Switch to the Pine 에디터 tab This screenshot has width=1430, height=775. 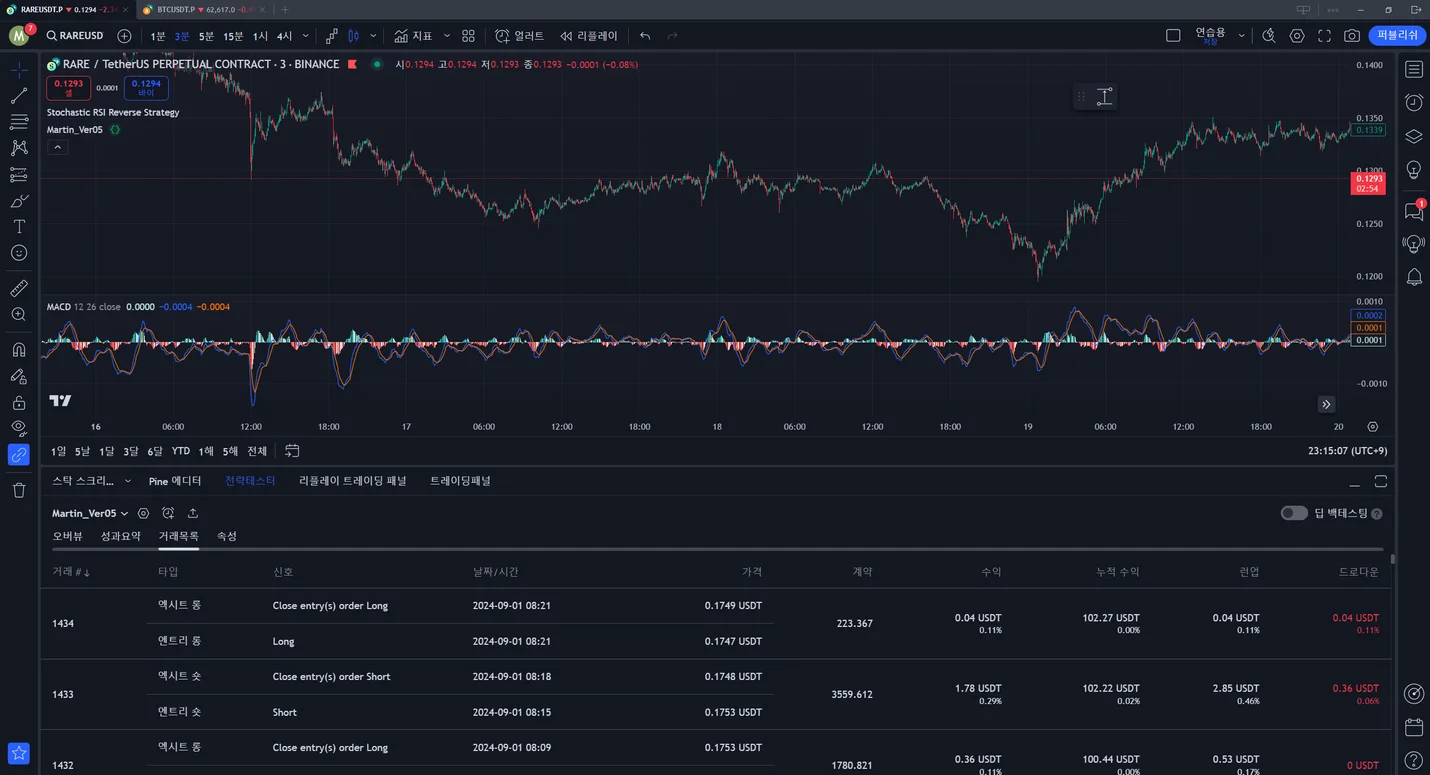pyautogui.click(x=175, y=481)
